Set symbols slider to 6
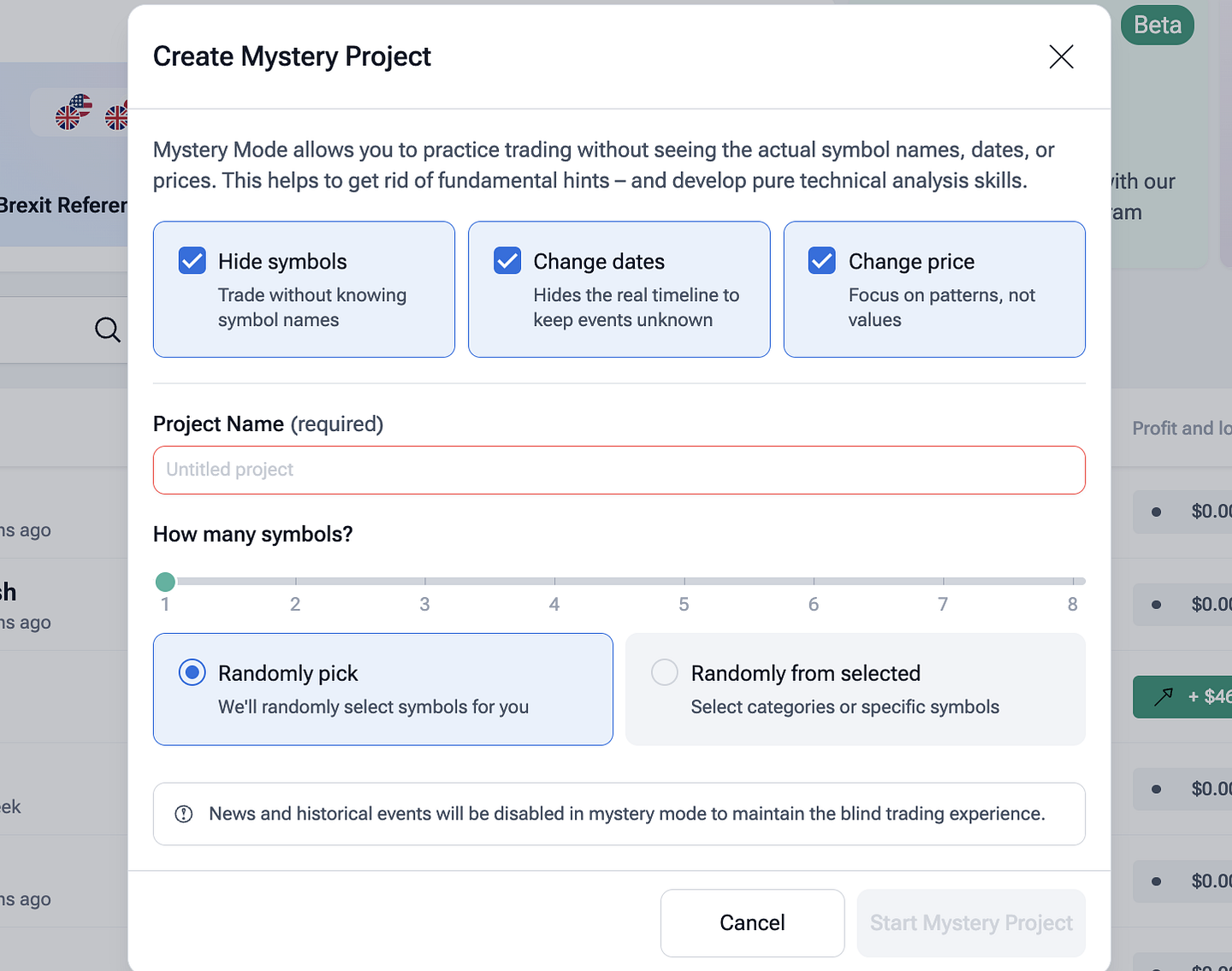 click(814, 582)
